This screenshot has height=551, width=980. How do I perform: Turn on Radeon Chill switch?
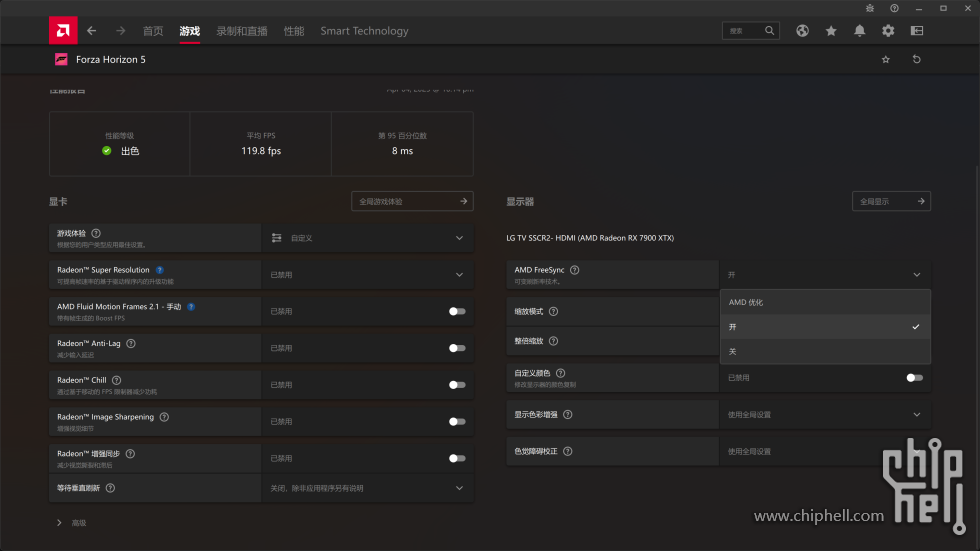(457, 385)
